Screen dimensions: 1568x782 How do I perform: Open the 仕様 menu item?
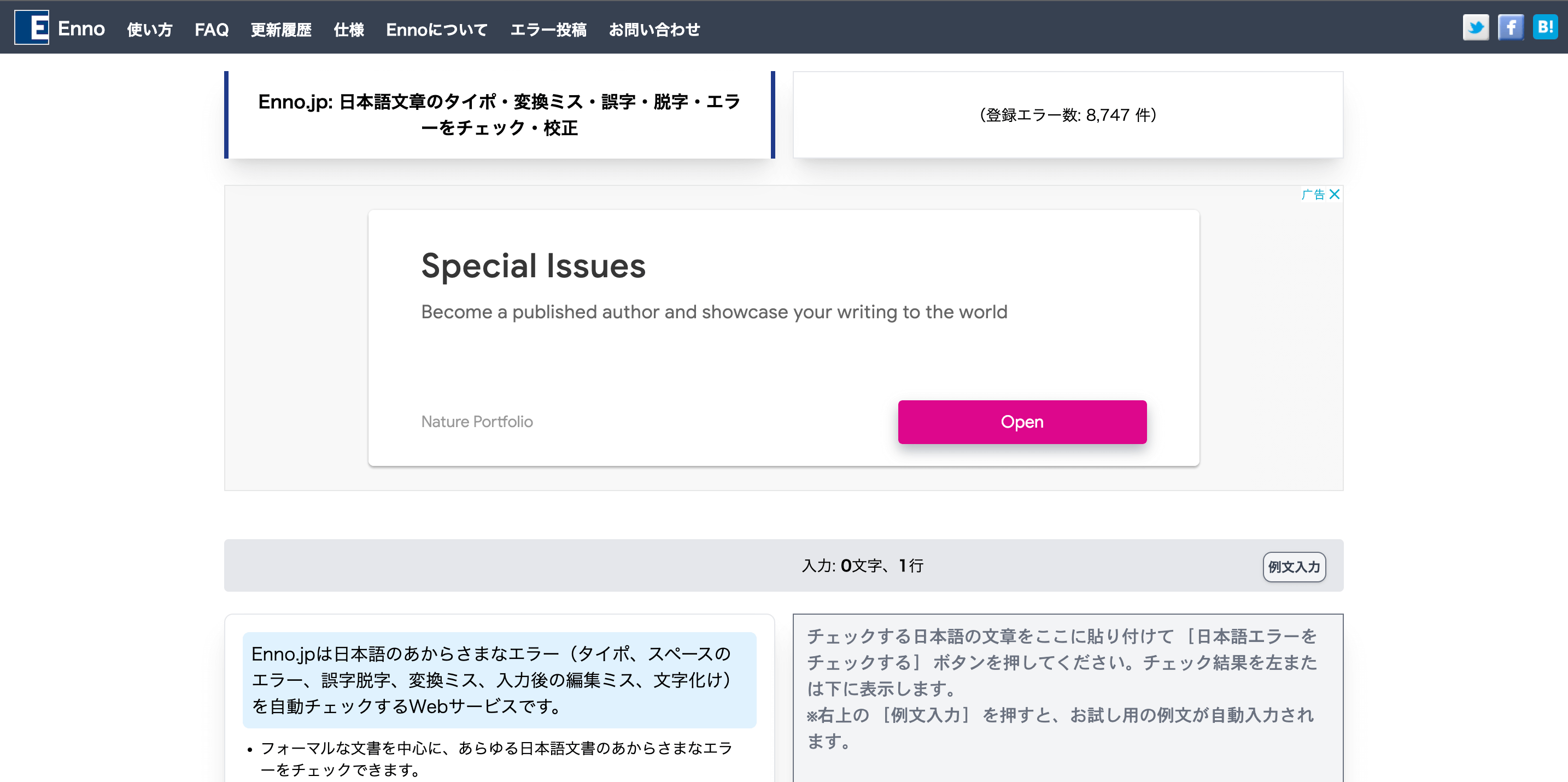point(349,29)
